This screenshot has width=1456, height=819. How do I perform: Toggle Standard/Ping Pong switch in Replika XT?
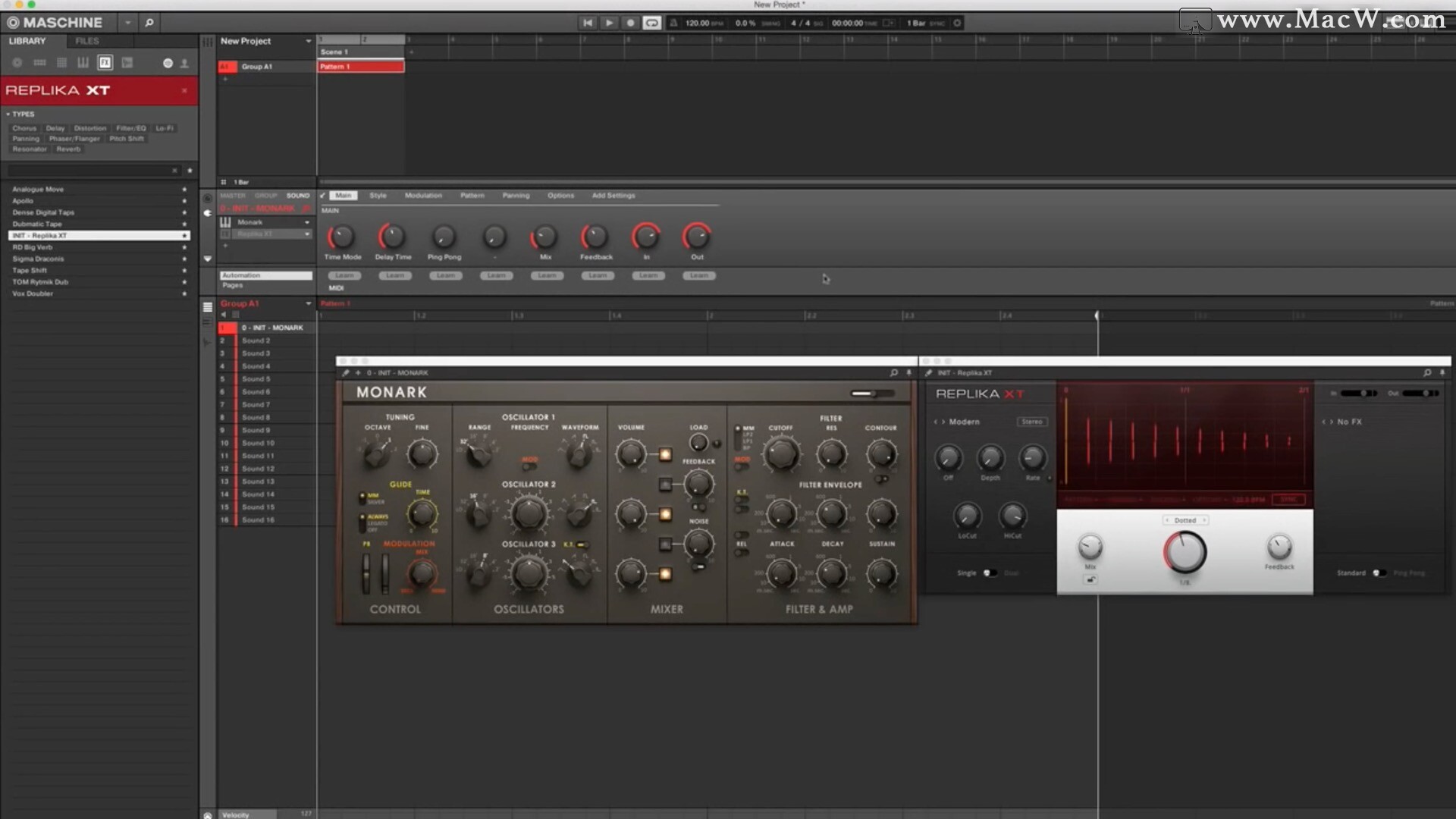coord(1379,573)
